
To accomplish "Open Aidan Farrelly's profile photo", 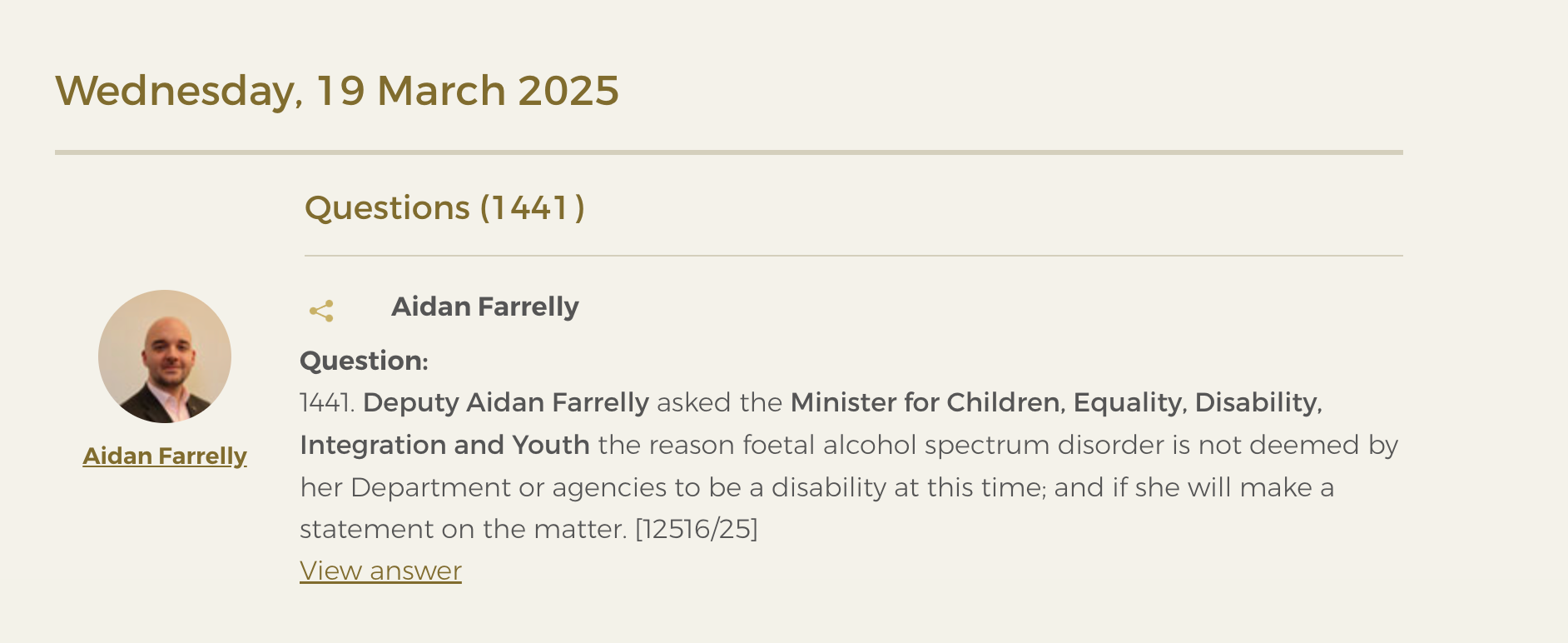I will click(165, 356).
